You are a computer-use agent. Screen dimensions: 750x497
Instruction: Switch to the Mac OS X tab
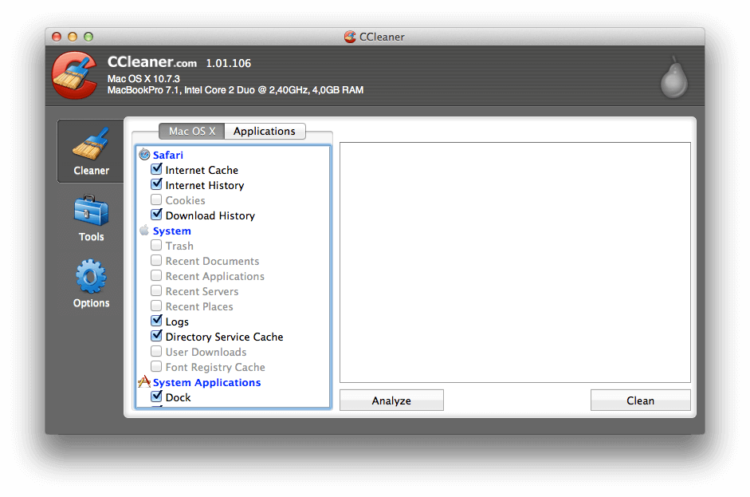(x=192, y=131)
